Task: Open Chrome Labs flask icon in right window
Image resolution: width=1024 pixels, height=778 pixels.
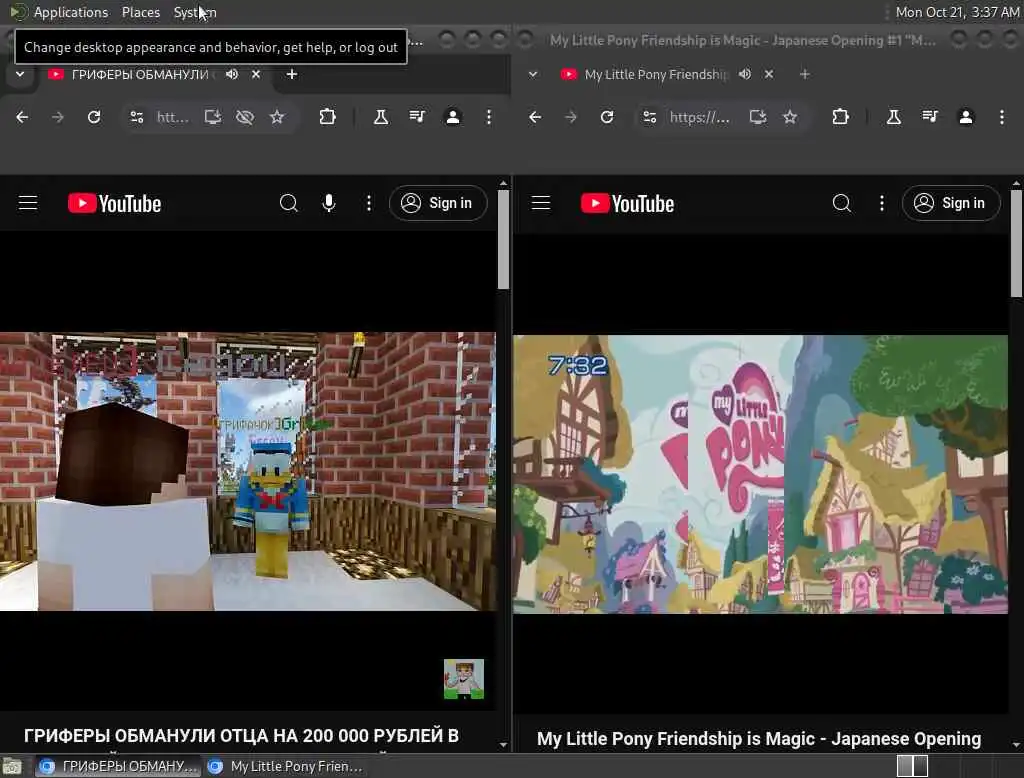Action: click(893, 117)
